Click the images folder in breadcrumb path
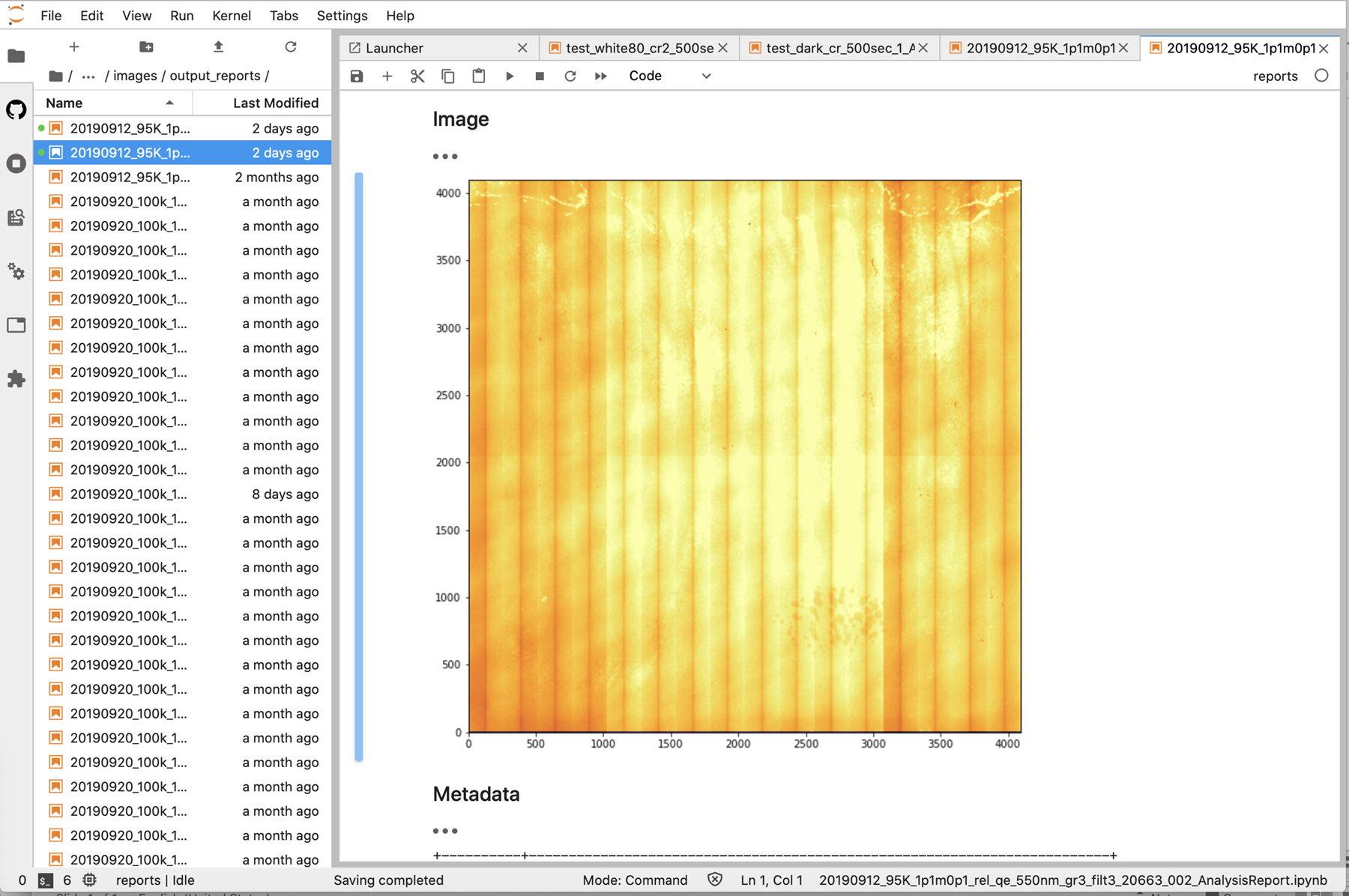Viewport: 1349px width, 896px height. (x=135, y=76)
